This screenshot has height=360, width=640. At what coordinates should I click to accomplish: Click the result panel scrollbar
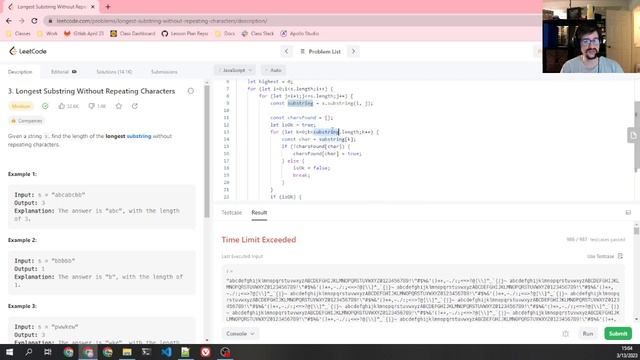click(636, 231)
